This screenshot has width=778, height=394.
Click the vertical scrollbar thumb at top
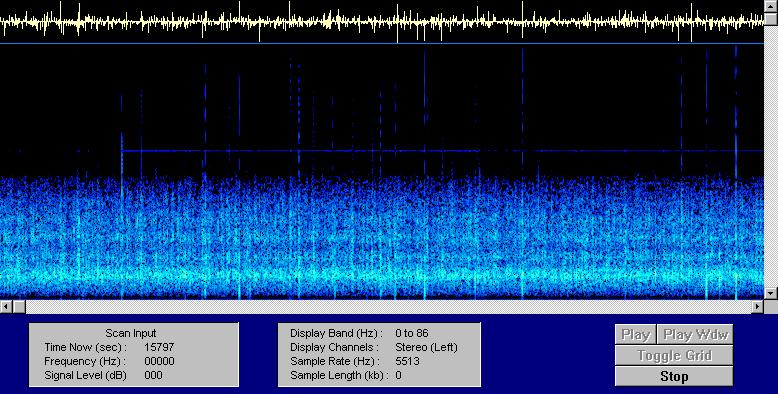[771, 19]
